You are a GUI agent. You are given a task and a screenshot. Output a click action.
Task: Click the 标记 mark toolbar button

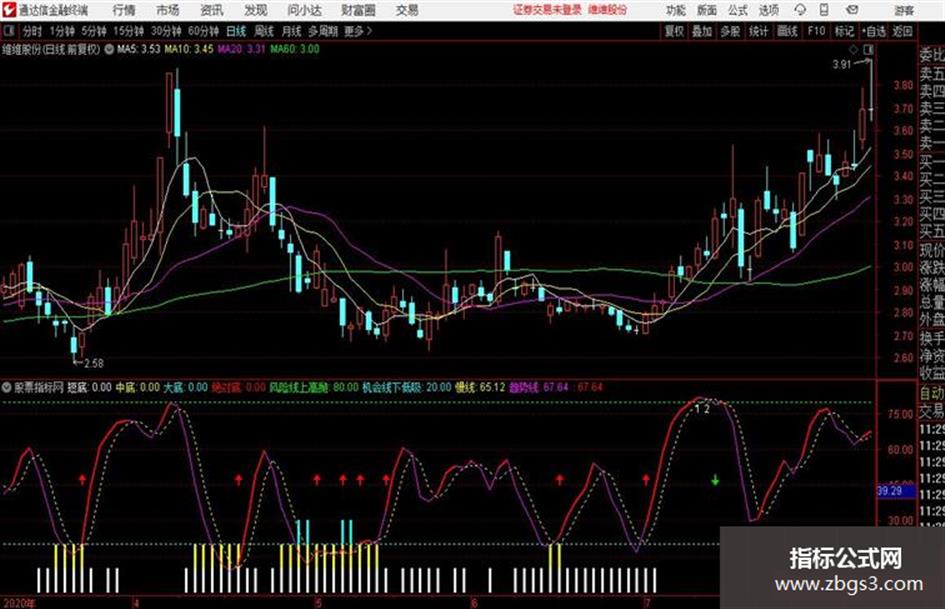(x=844, y=31)
